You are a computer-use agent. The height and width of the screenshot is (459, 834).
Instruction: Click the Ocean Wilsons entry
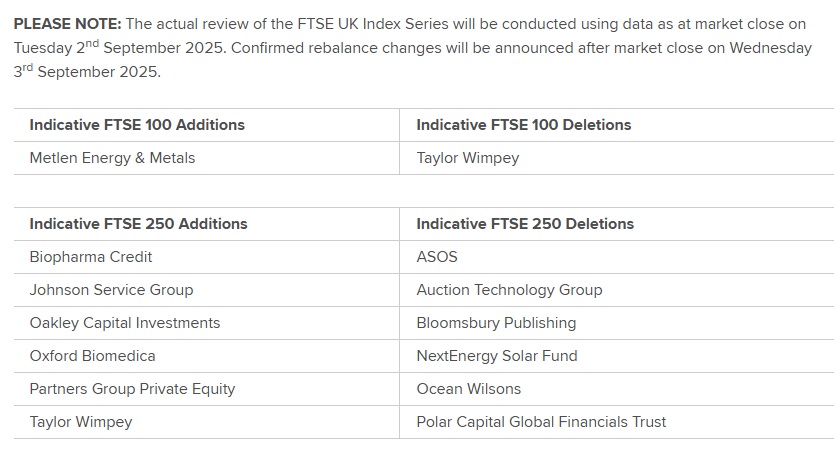tap(468, 389)
